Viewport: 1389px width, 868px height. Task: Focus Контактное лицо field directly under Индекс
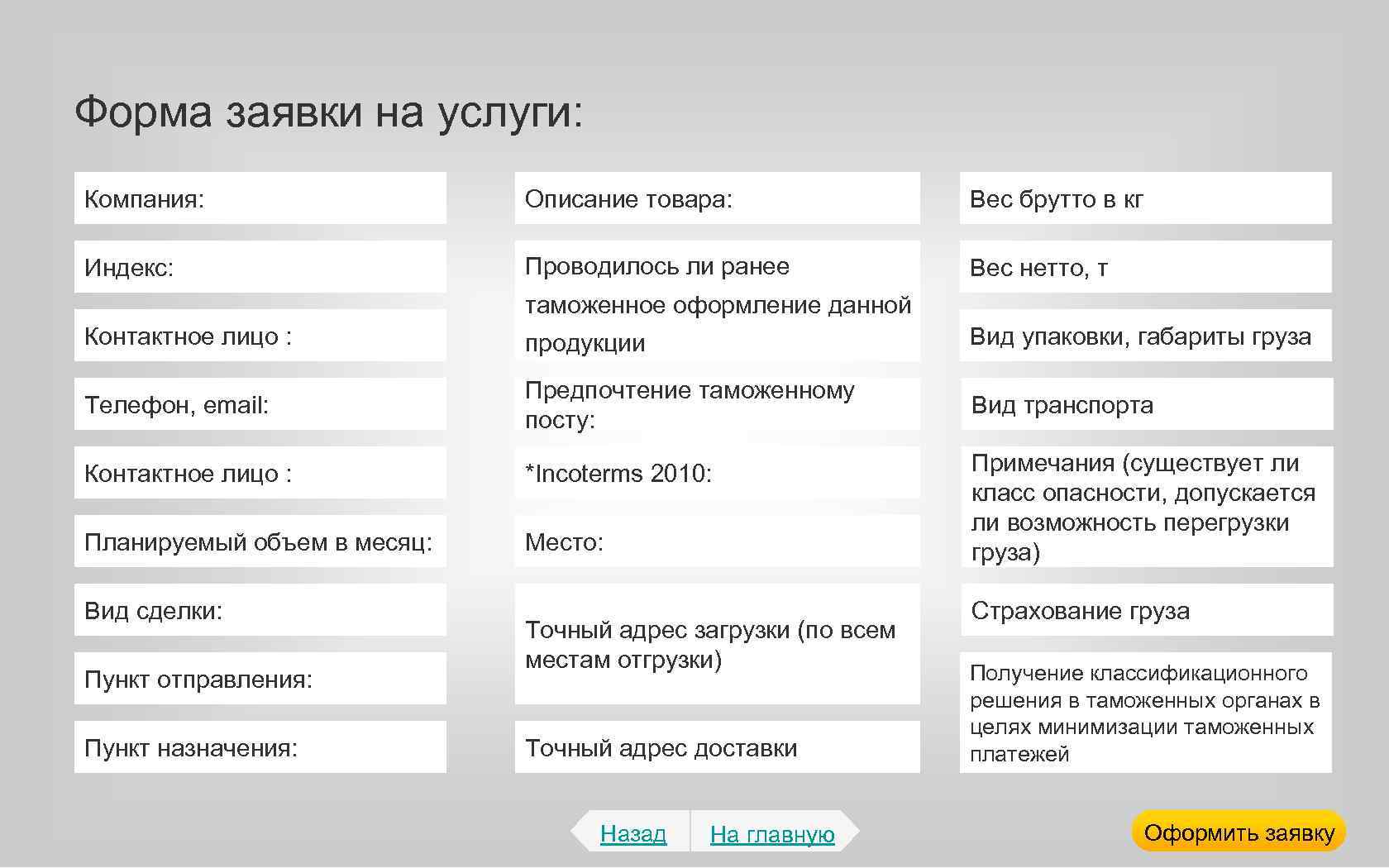coord(260,336)
